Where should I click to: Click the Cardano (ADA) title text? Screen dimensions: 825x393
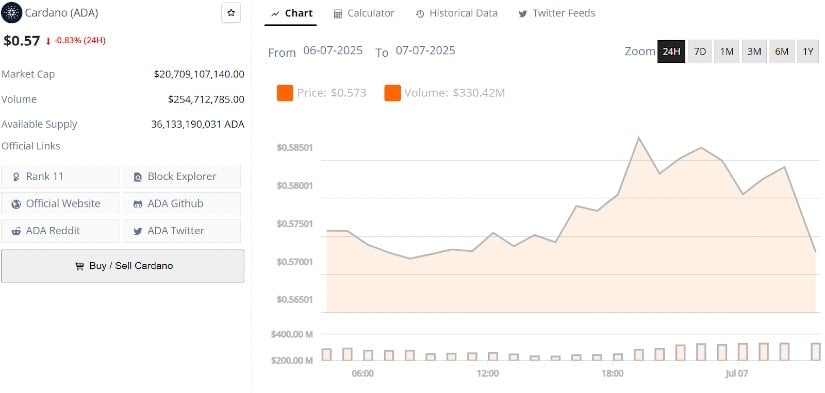[x=62, y=13]
